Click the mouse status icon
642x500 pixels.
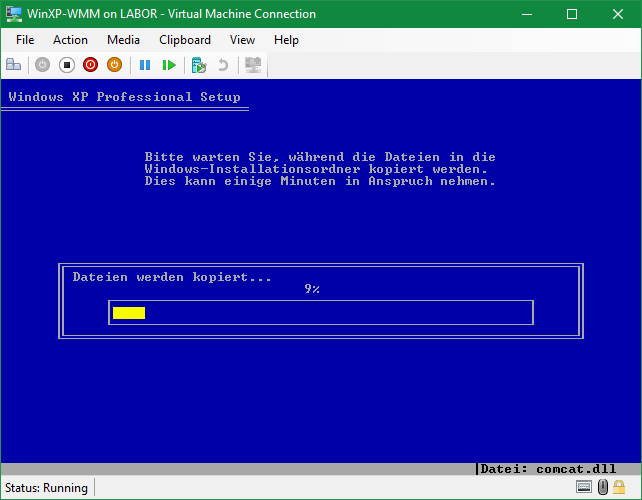(603, 488)
